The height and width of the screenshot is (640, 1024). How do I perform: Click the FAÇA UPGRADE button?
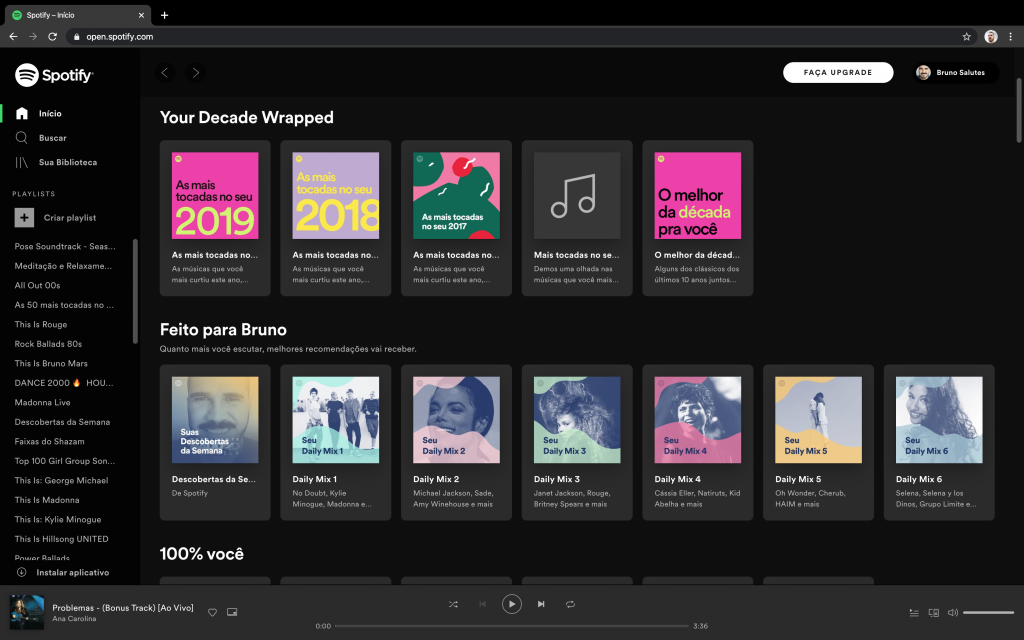838,72
